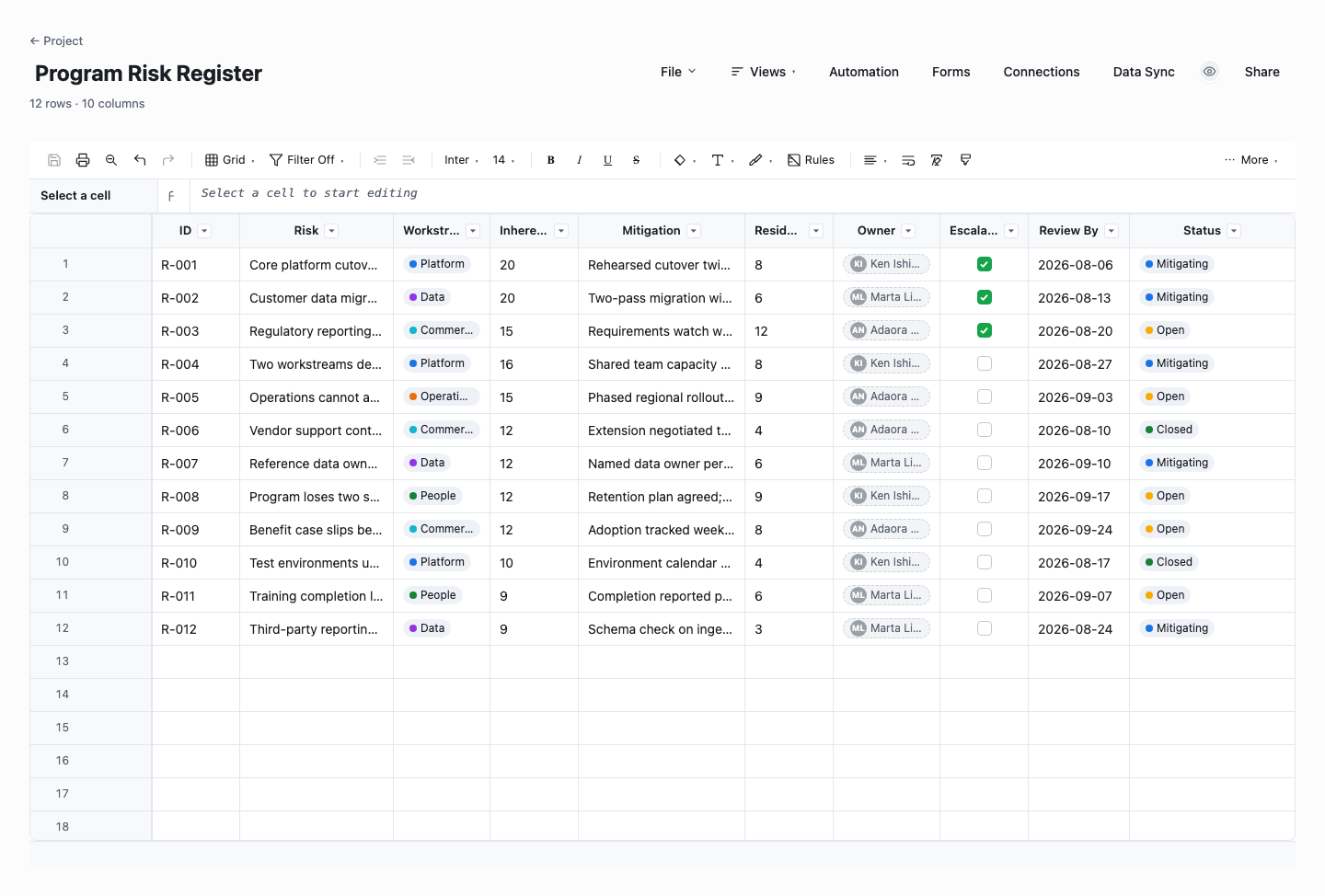The height and width of the screenshot is (896, 1325).
Task: Open the Automation menu item
Action: [x=864, y=72]
